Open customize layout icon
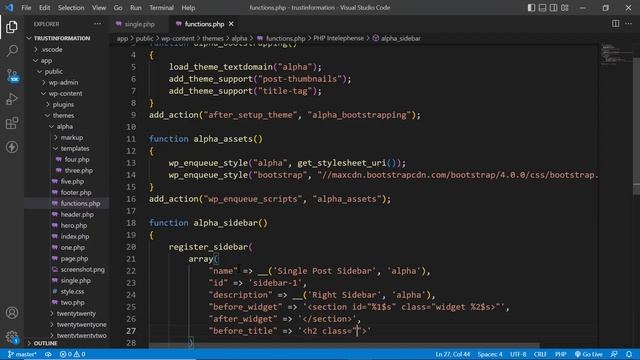The image size is (640, 360). 565,7
